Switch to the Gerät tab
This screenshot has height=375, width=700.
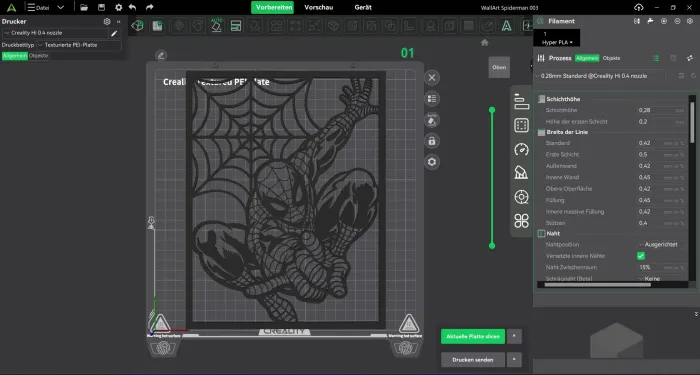(363, 7)
